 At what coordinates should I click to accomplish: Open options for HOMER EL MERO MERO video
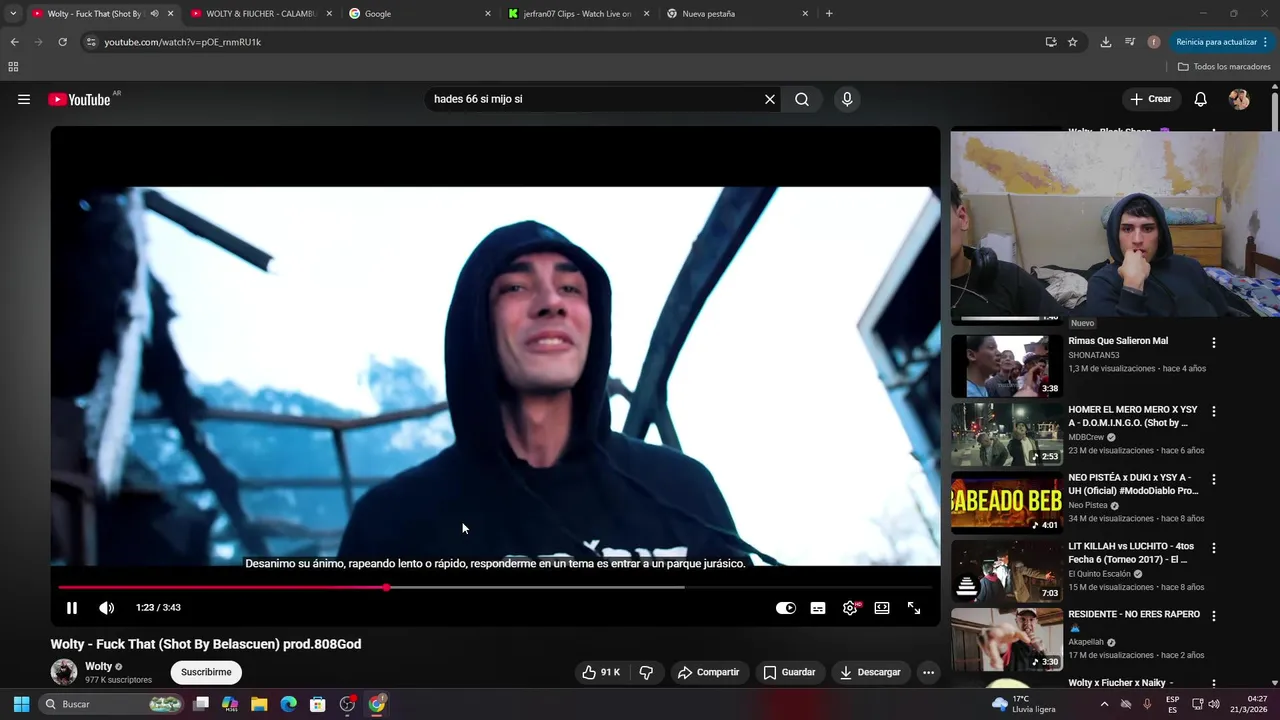1214,411
